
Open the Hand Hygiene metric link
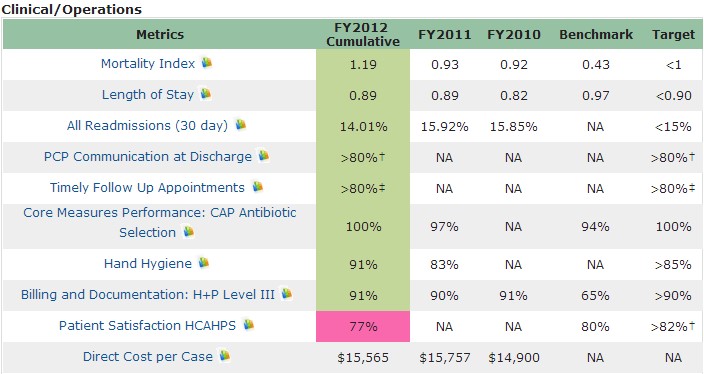[148, 264]
